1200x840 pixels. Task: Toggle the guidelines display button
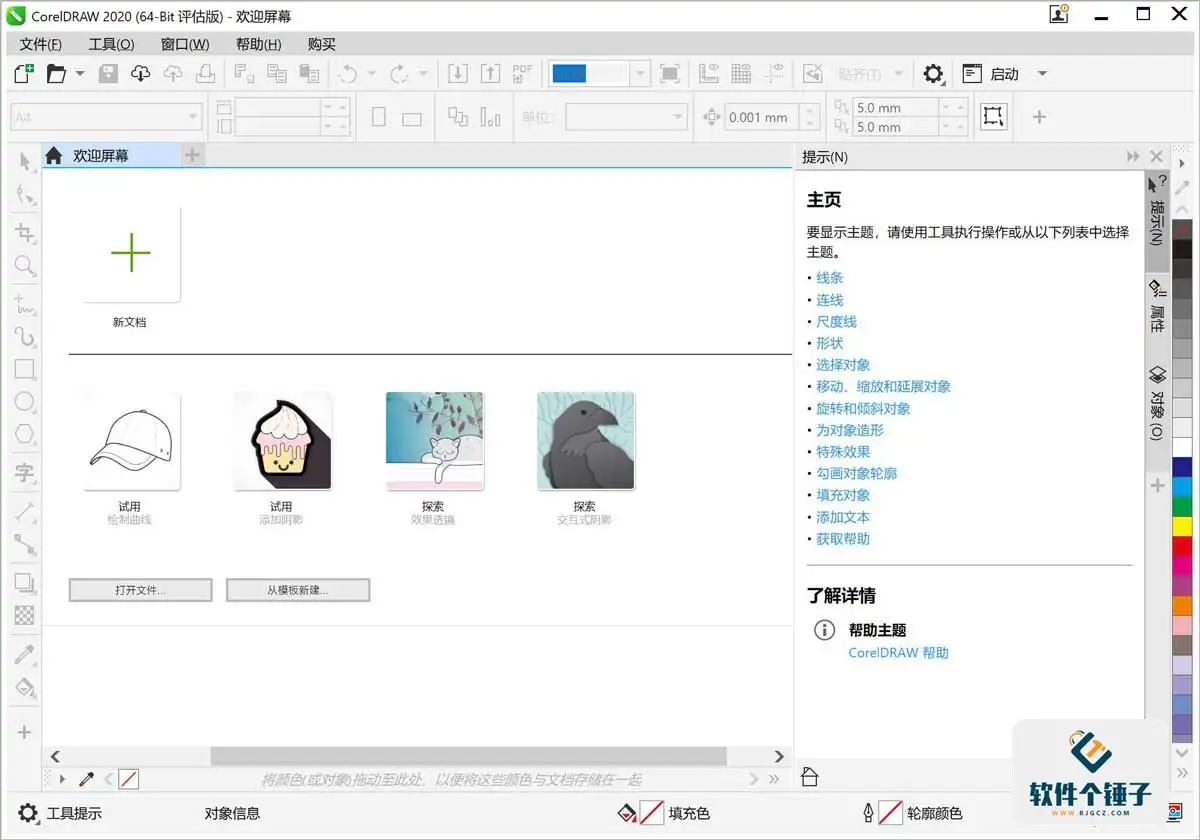pyautogui.click(x=775, y=74)
